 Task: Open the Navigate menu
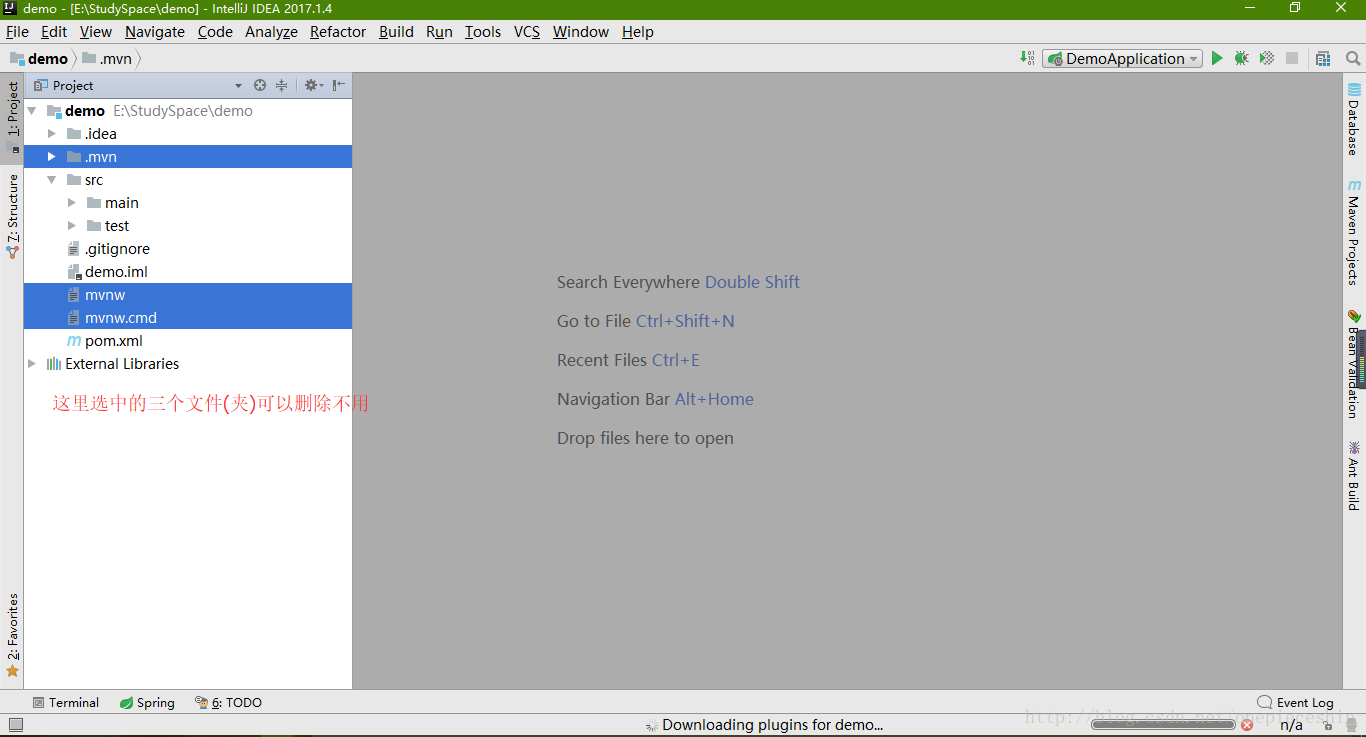coord(155,32)
